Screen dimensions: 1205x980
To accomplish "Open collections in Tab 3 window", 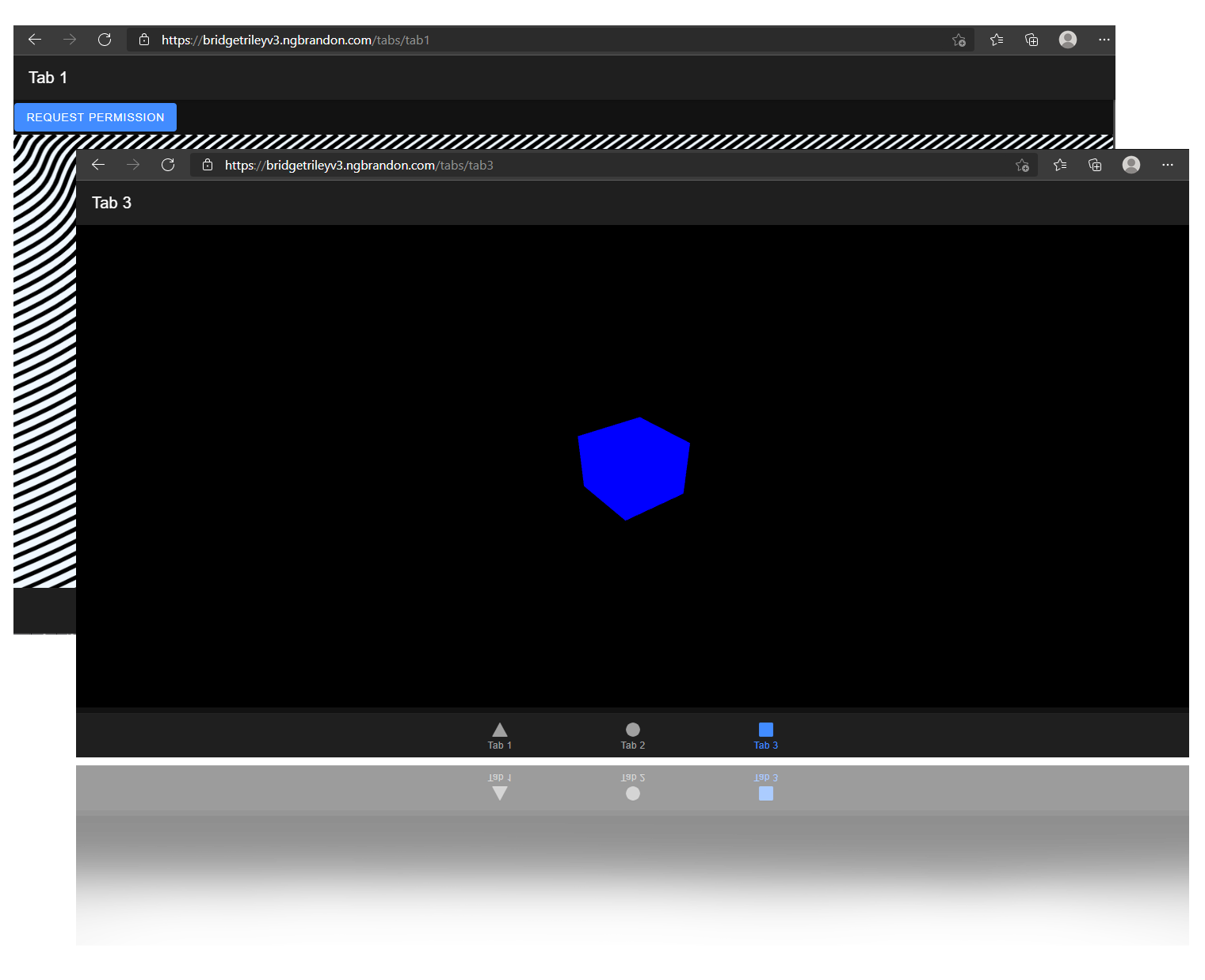I will pos(1095,165).
